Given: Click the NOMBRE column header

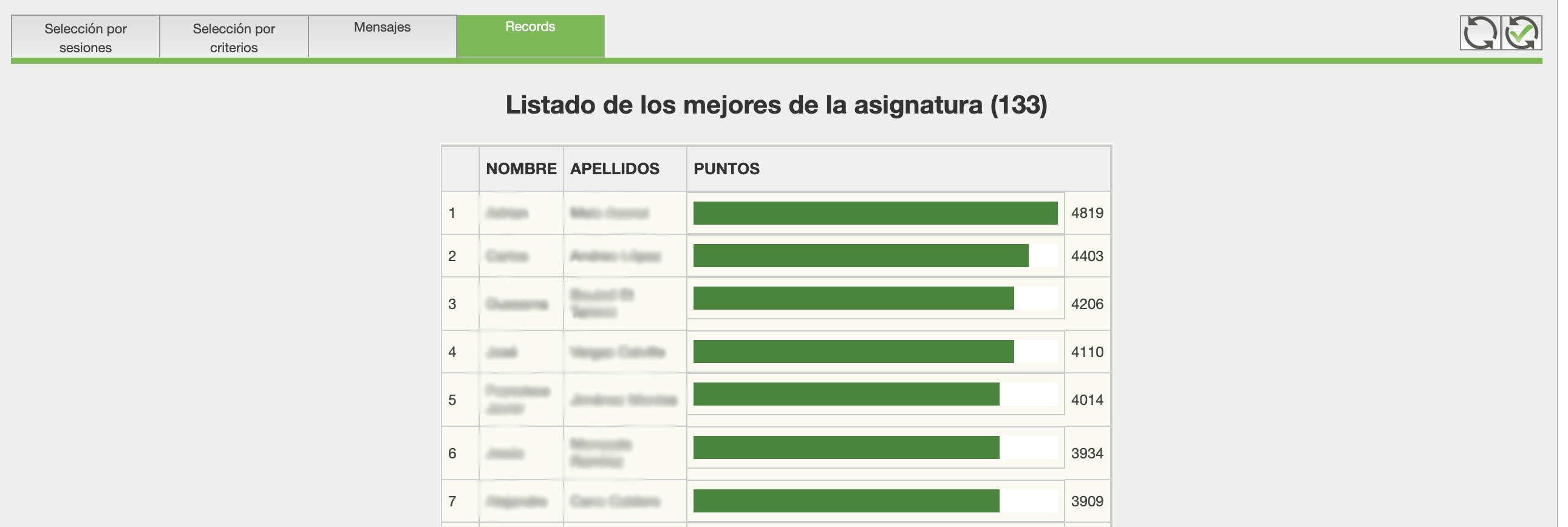Looking at the screenshot, I should click(521, 169).
